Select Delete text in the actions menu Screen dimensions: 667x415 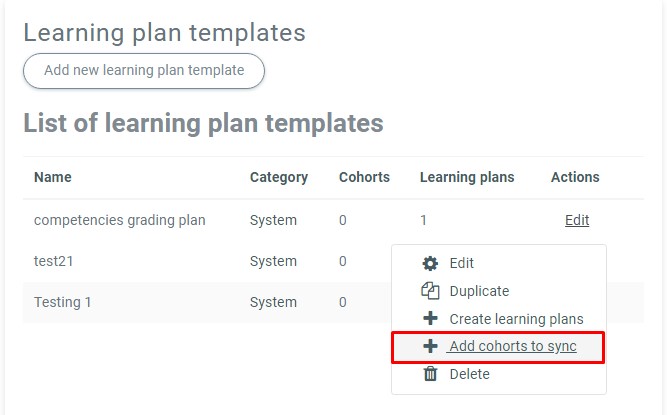click(470, 374)
